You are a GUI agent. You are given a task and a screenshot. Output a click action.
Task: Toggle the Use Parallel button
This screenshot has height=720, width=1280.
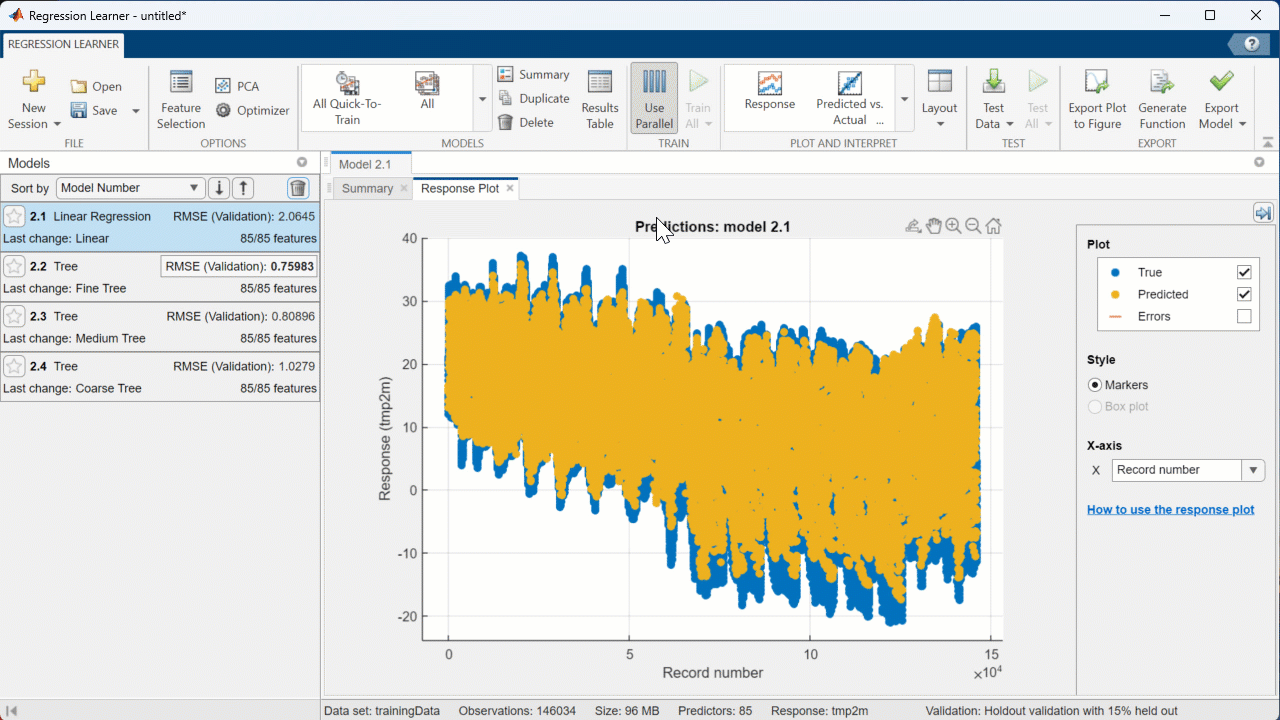(653, 100)
